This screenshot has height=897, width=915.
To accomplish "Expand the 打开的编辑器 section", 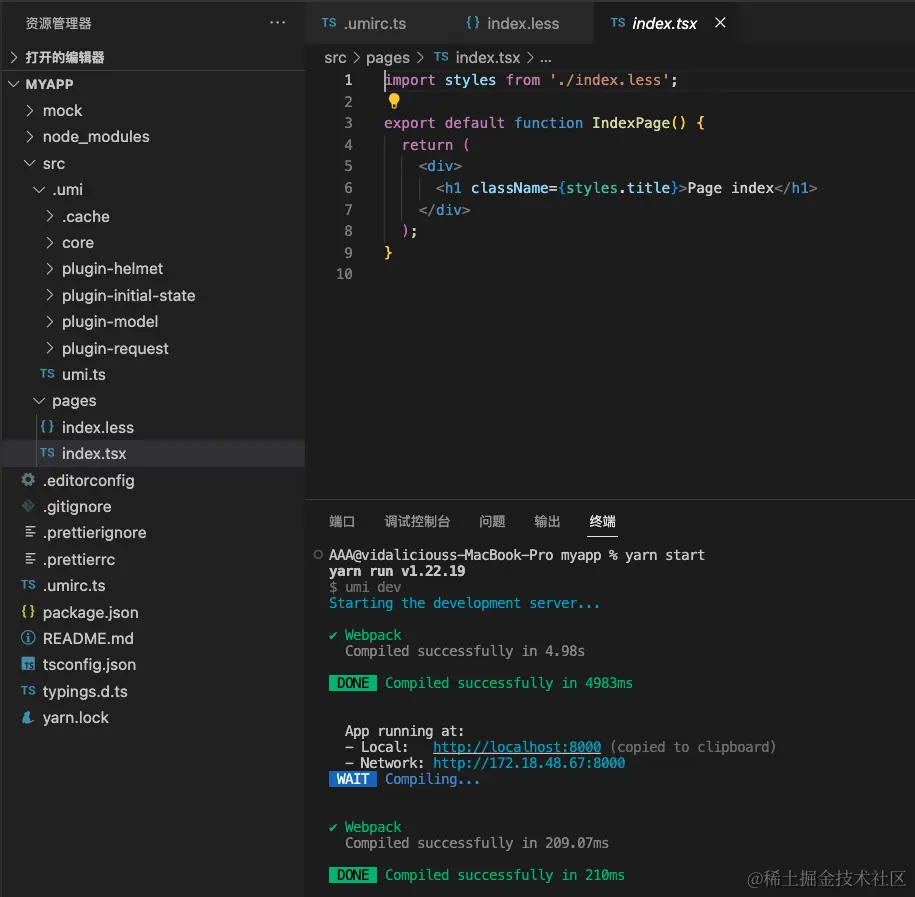I will pos(14,57).
